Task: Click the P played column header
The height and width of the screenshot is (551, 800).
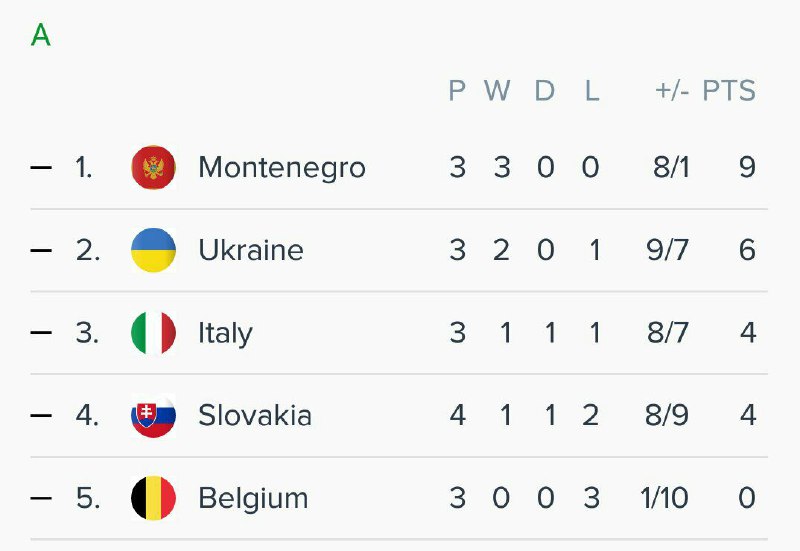Action: click(x=457, y=91)
